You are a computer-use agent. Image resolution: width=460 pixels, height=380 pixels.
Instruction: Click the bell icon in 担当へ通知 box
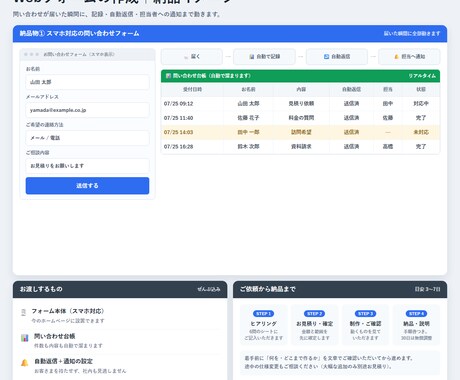pyautogui.click(x=396, y=57)
